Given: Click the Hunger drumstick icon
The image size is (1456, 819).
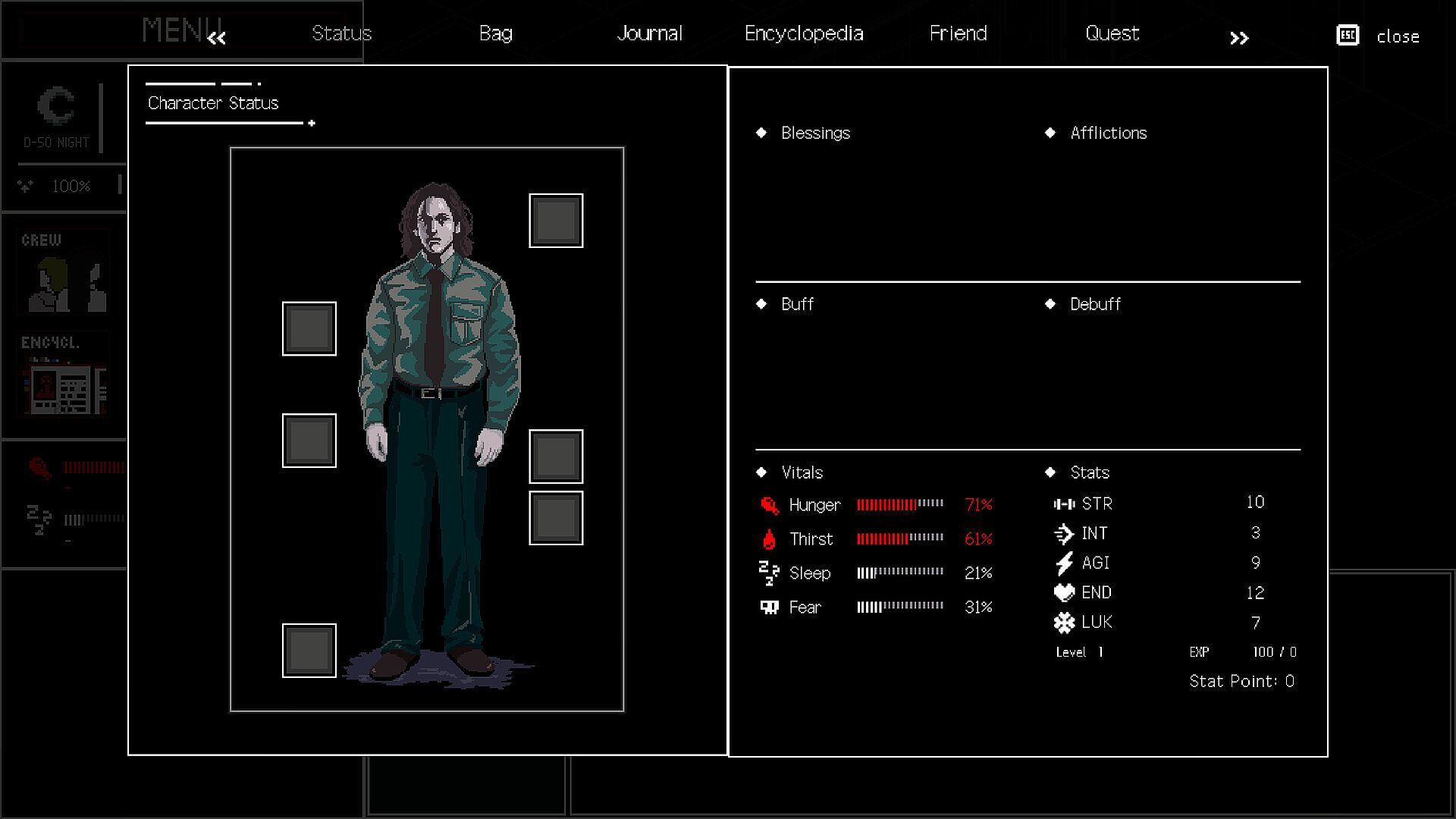Looking at the screenshot, I should 769,505.
